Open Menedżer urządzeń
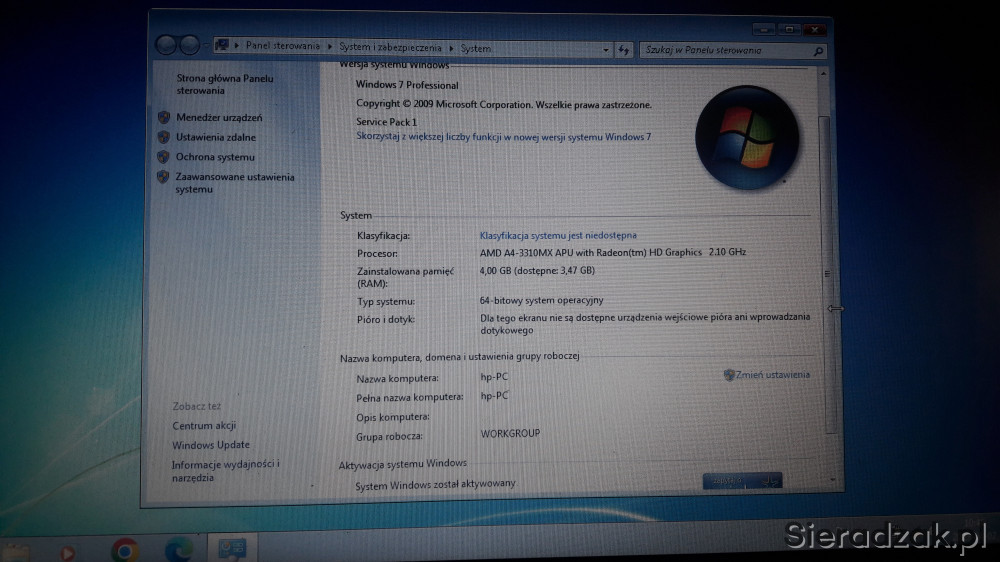The image size is (1000, 562). tap(219, 117)
